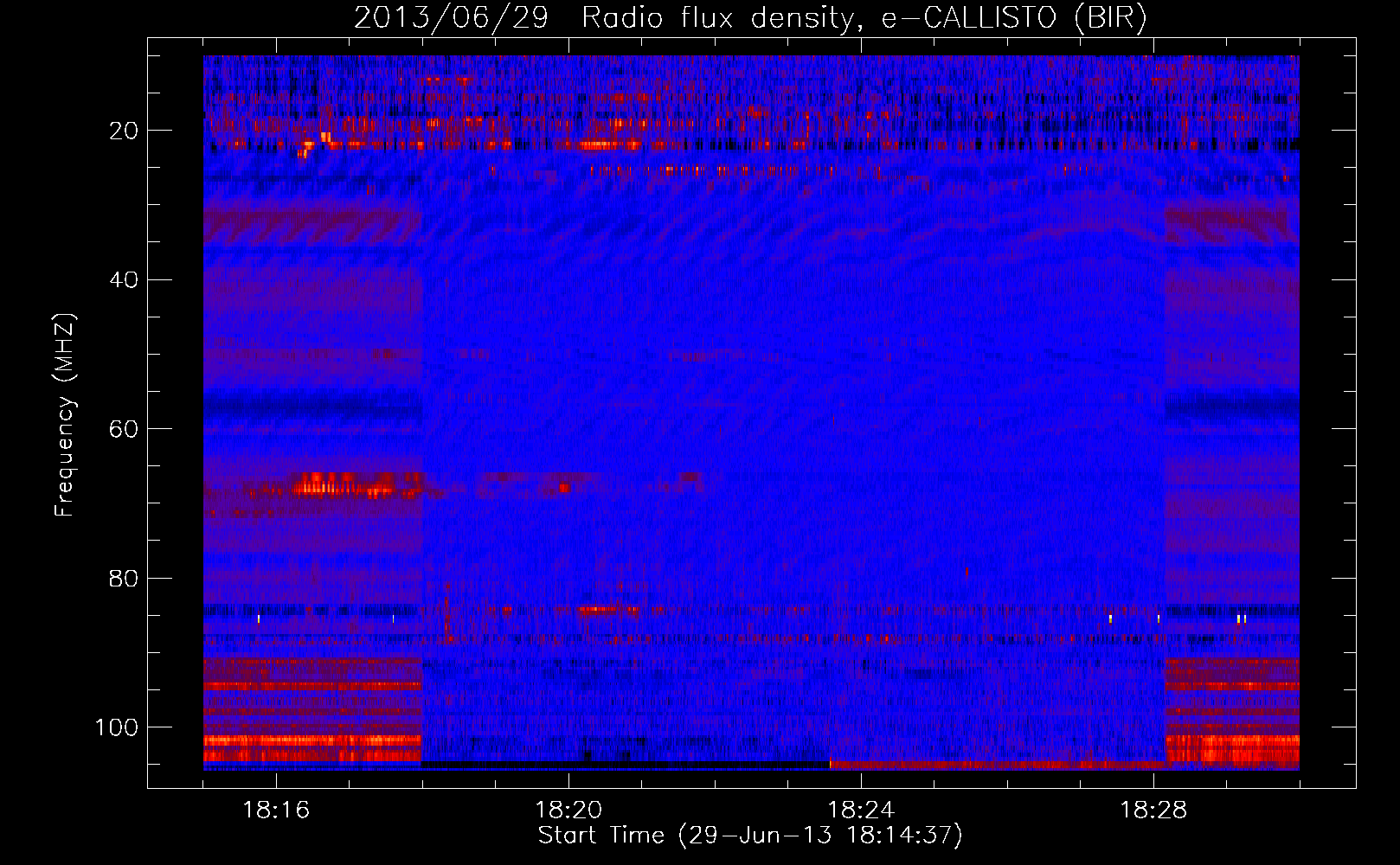The image size is (1400, 865).
Task: Click the 20 MHz frequency tick label
Action: point(124,131)
